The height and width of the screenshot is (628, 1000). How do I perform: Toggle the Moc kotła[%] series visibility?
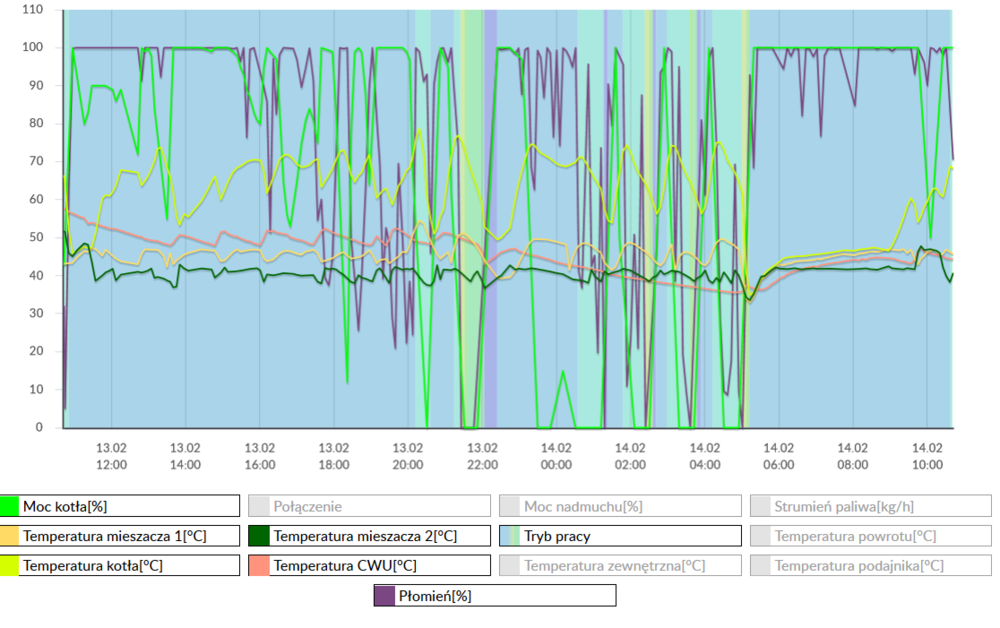[120, 505]
